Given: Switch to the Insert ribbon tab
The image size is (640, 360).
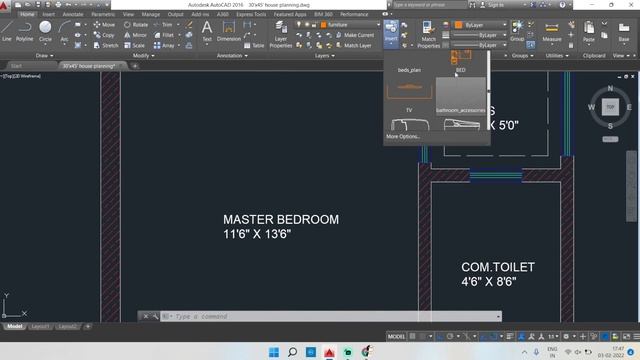Looking at the screenshot, I should coord(49,14).
